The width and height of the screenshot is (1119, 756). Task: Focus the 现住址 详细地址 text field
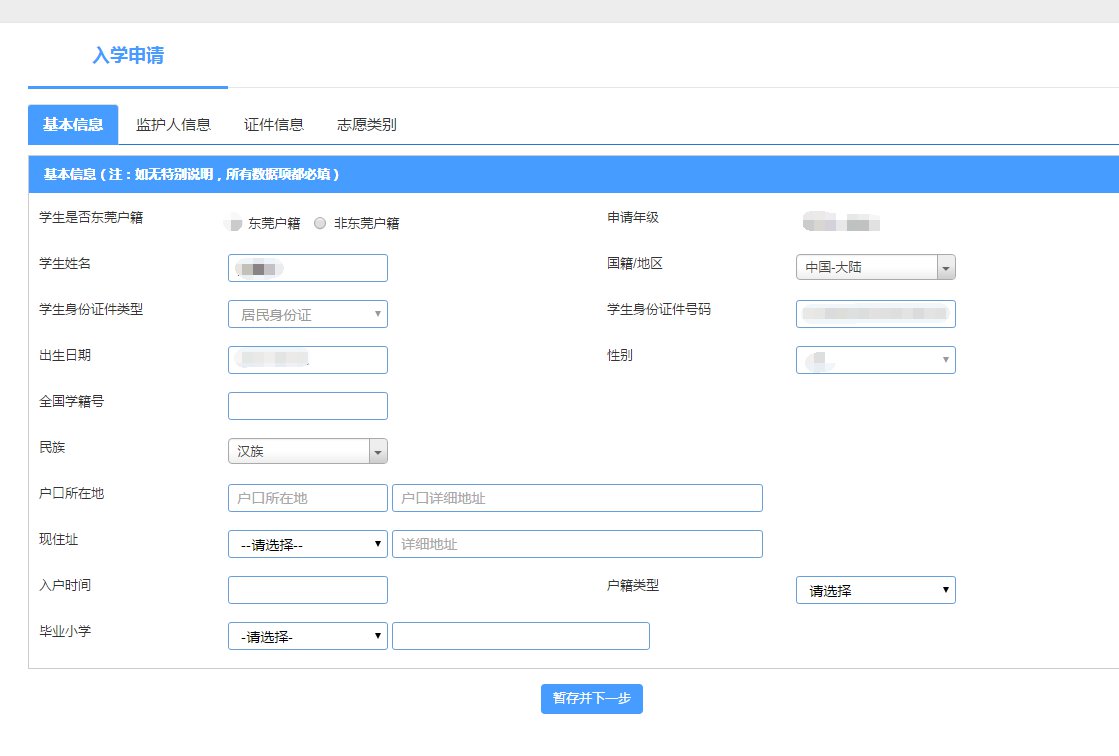point(577,544)
